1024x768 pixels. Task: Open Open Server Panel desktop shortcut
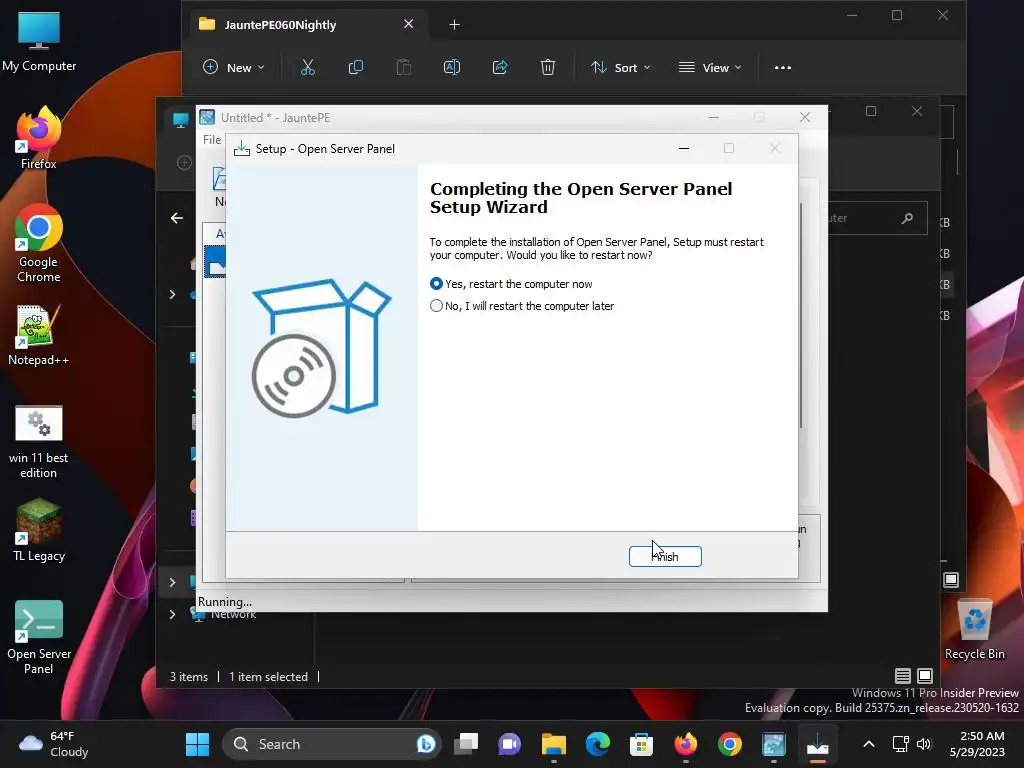[x=39, y=637]
